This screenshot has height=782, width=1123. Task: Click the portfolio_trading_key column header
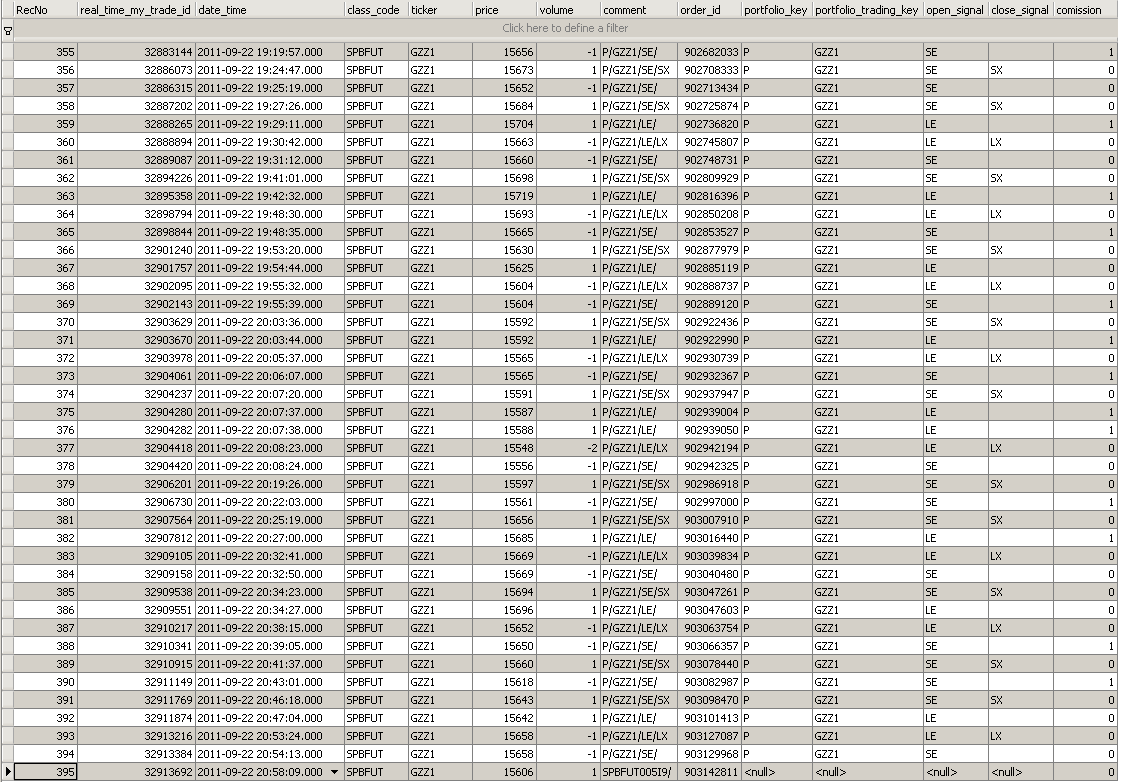(x=868, y=10)
